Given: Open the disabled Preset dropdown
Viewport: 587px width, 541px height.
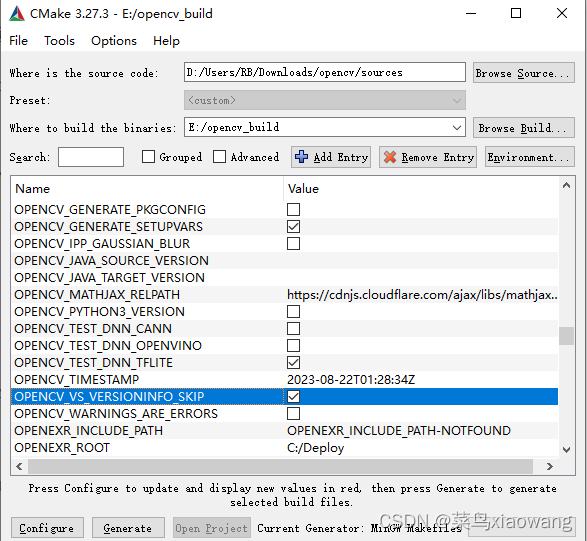Looking at the screenshot, I should click(x=325, y=100).
